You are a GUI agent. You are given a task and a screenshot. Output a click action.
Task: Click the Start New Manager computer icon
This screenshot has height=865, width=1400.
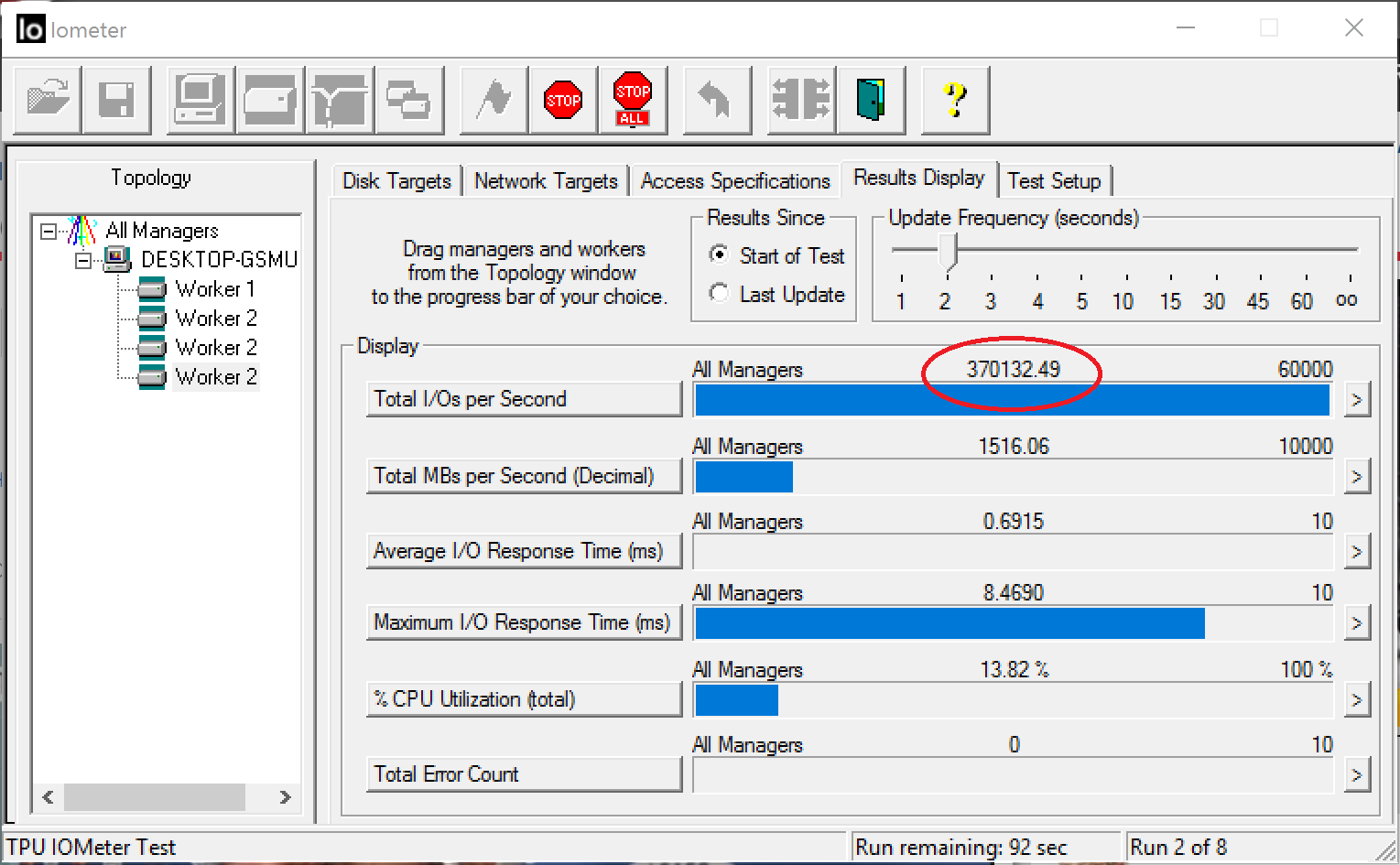click(201, 99)
